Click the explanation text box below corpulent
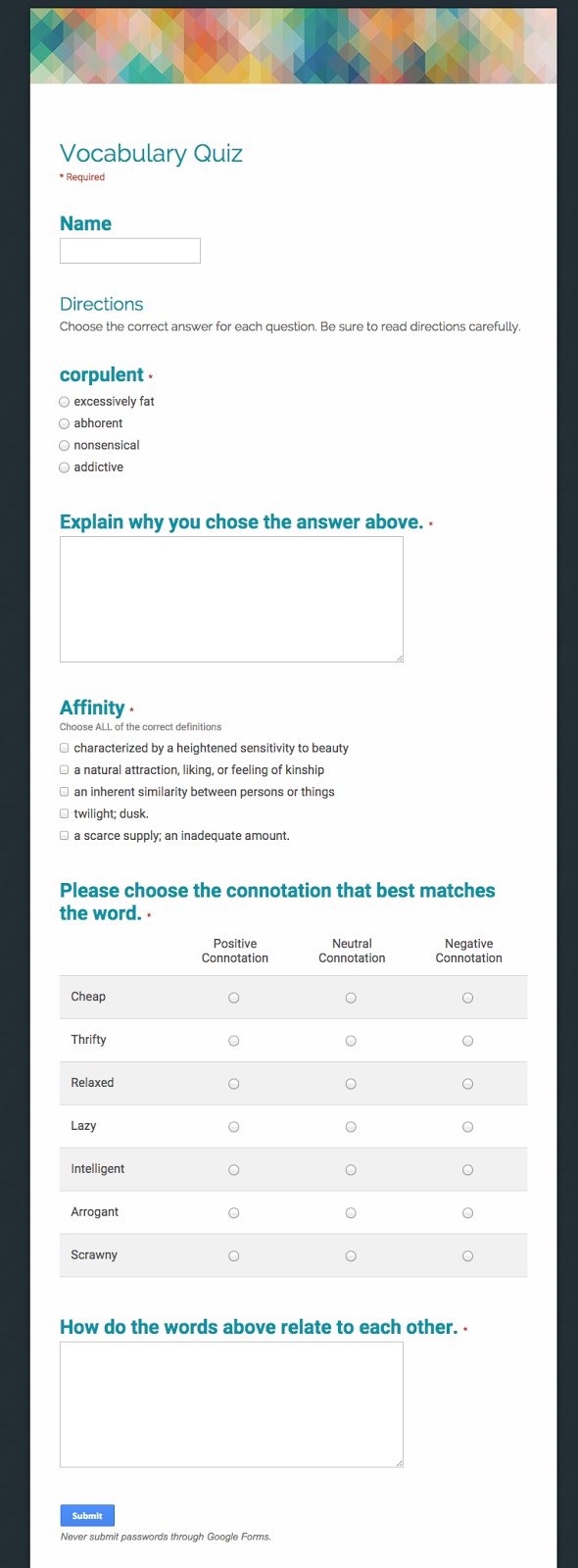The height and width of the screenshot is (1568, 578). pyautogui.click(x=231, y=598)
